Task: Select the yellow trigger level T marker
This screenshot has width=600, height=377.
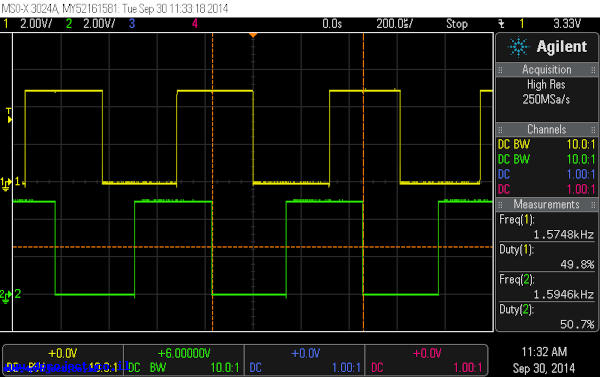Action: 9,115
